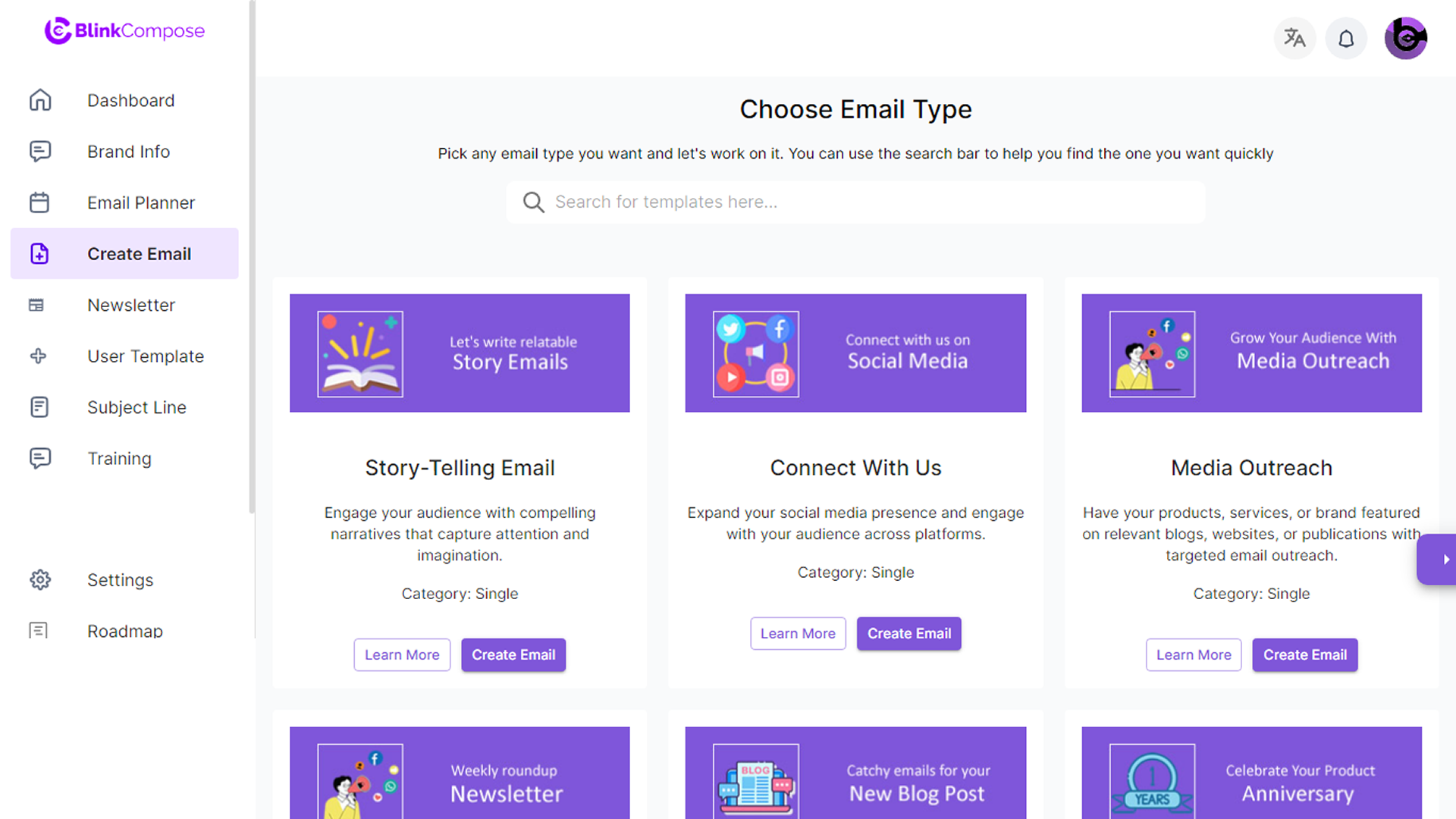Open the user profile avatar
This screenshot has width=1456, height=819.
[1405, 38]
